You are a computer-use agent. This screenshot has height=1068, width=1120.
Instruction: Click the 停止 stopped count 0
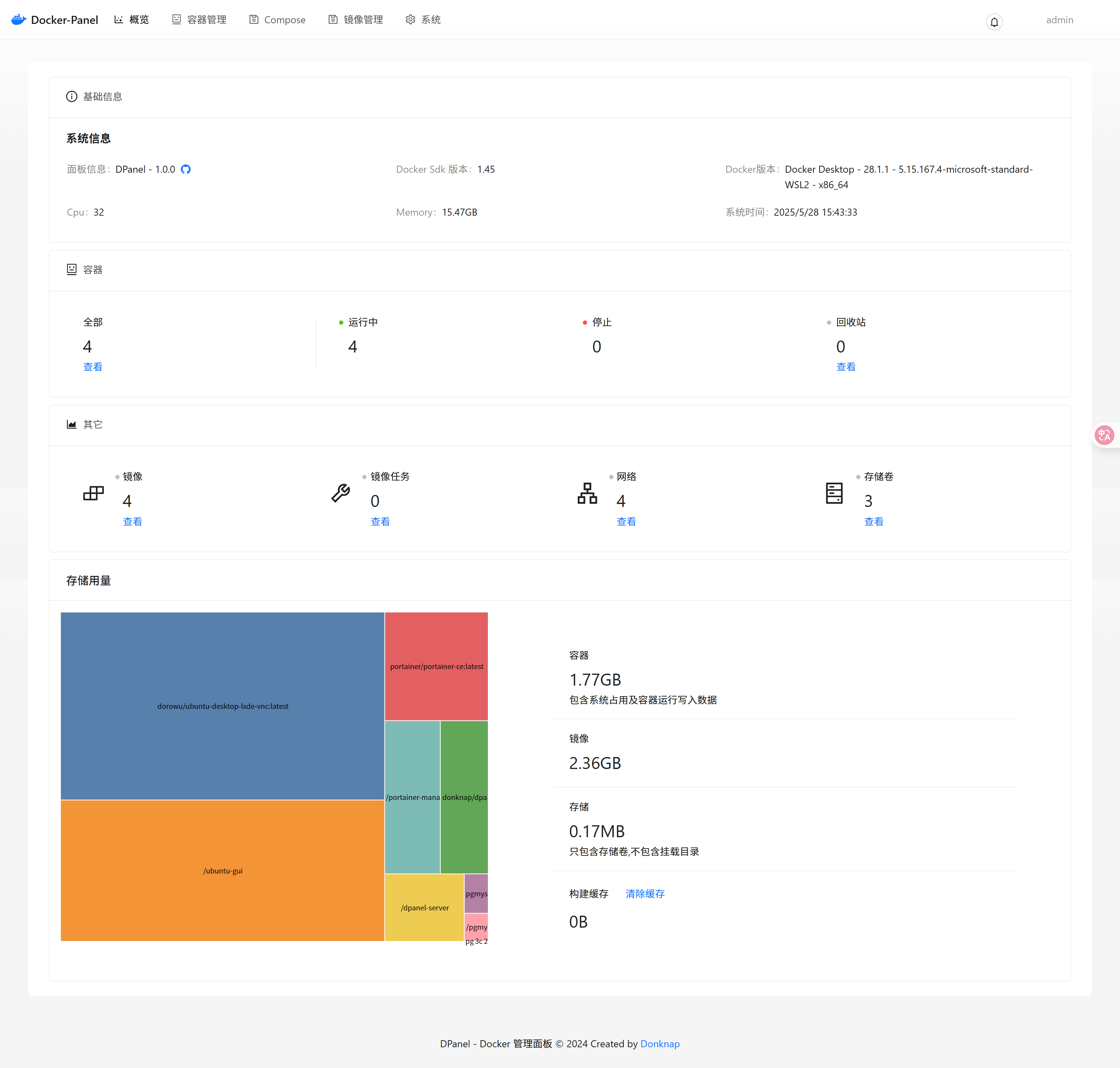[597, 347]
